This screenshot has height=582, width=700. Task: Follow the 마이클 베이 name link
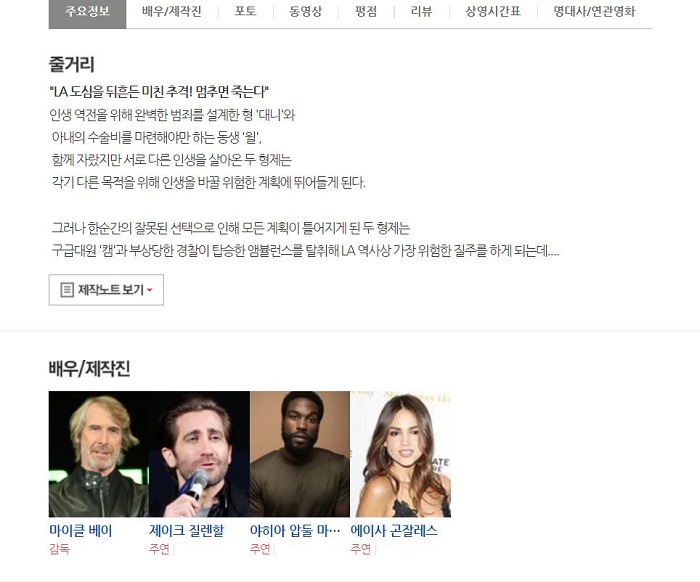coord(81,531)
